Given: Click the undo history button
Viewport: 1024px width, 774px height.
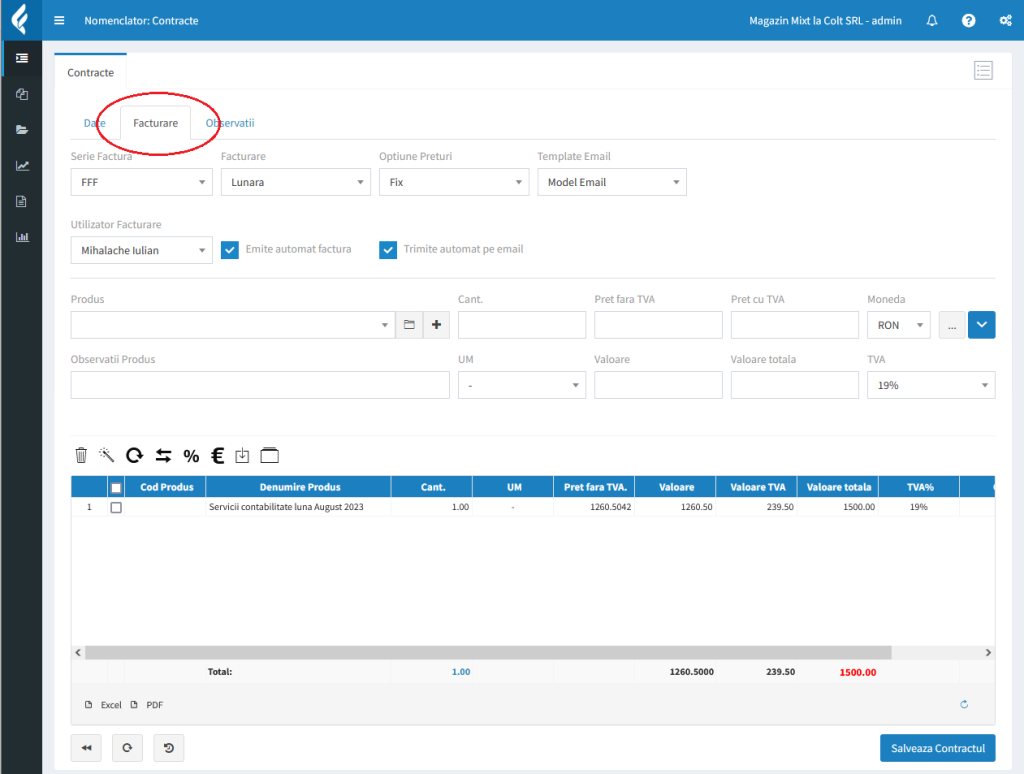Looking at the screenshot, I should click(x=168, y=748).
